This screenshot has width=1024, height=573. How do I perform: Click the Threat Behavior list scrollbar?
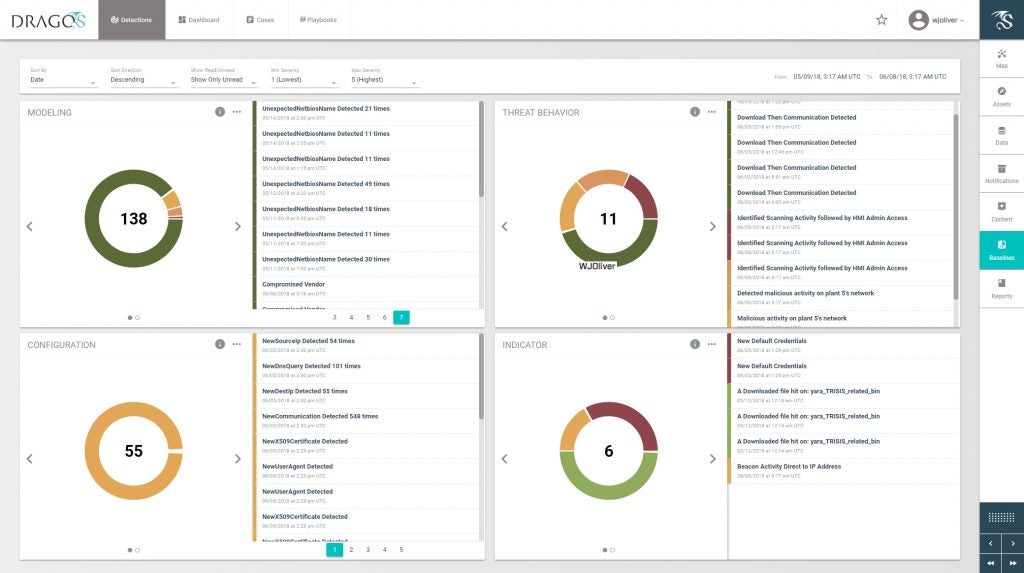pos(955,206)
